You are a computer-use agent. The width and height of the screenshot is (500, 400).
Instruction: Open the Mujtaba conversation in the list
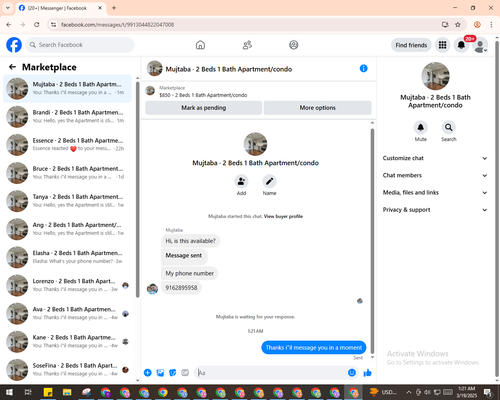(x=68, y=89)
